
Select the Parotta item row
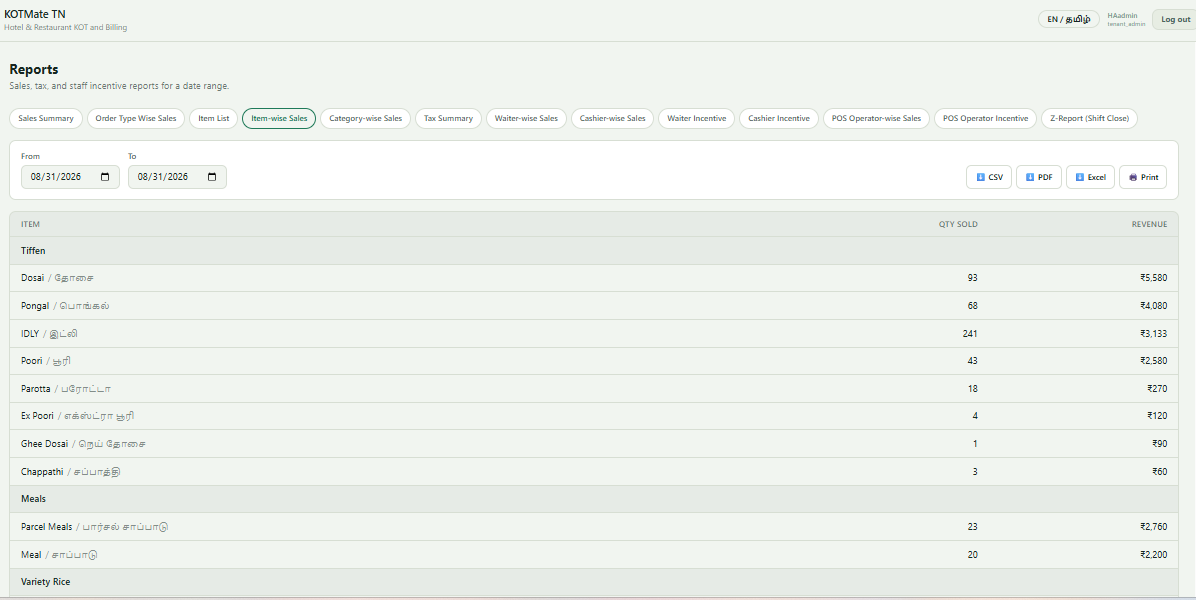pyautogui.click(x=593, y=389)
